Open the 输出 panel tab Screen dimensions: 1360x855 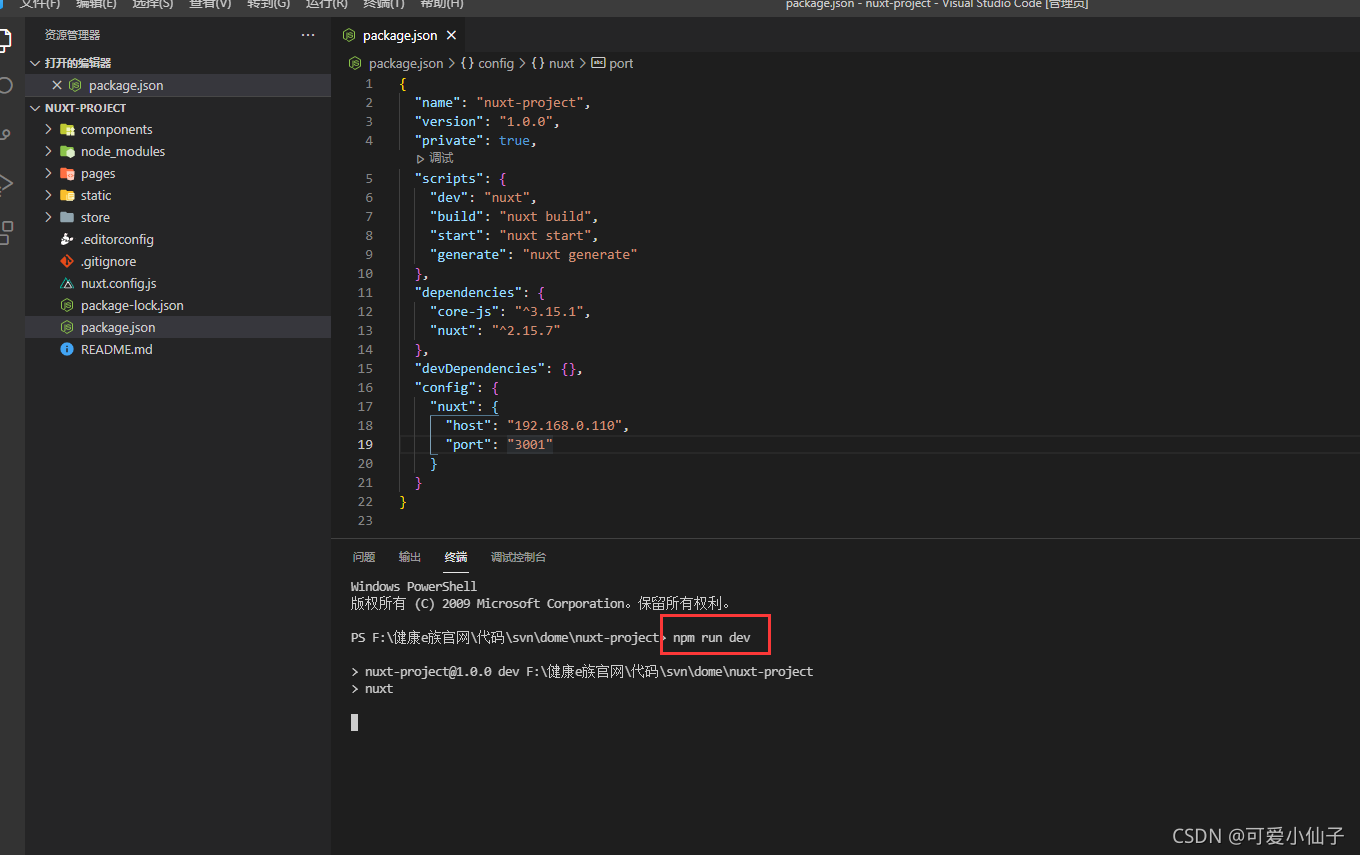click(409, 557)
